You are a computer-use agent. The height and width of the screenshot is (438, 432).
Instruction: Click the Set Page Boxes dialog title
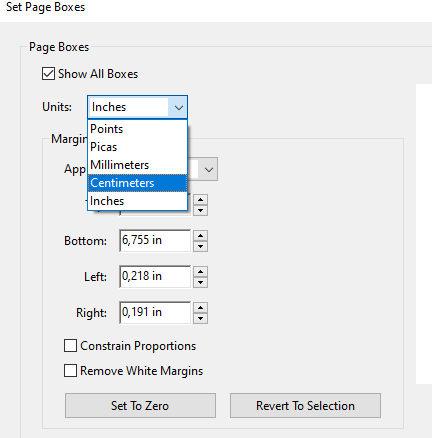coord(46,7)
